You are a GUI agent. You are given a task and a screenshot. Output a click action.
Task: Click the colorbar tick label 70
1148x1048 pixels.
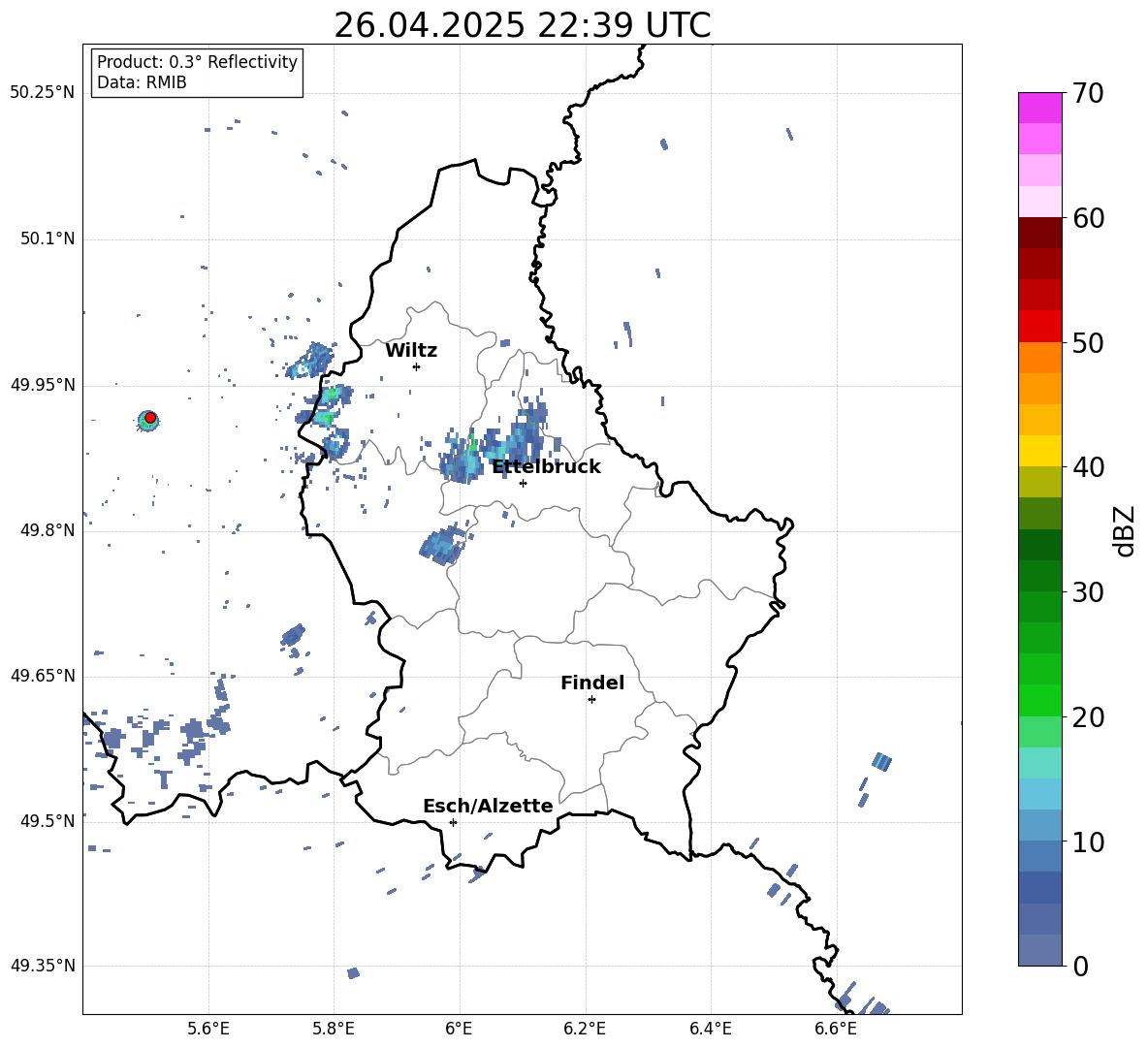coord(1088,93)
